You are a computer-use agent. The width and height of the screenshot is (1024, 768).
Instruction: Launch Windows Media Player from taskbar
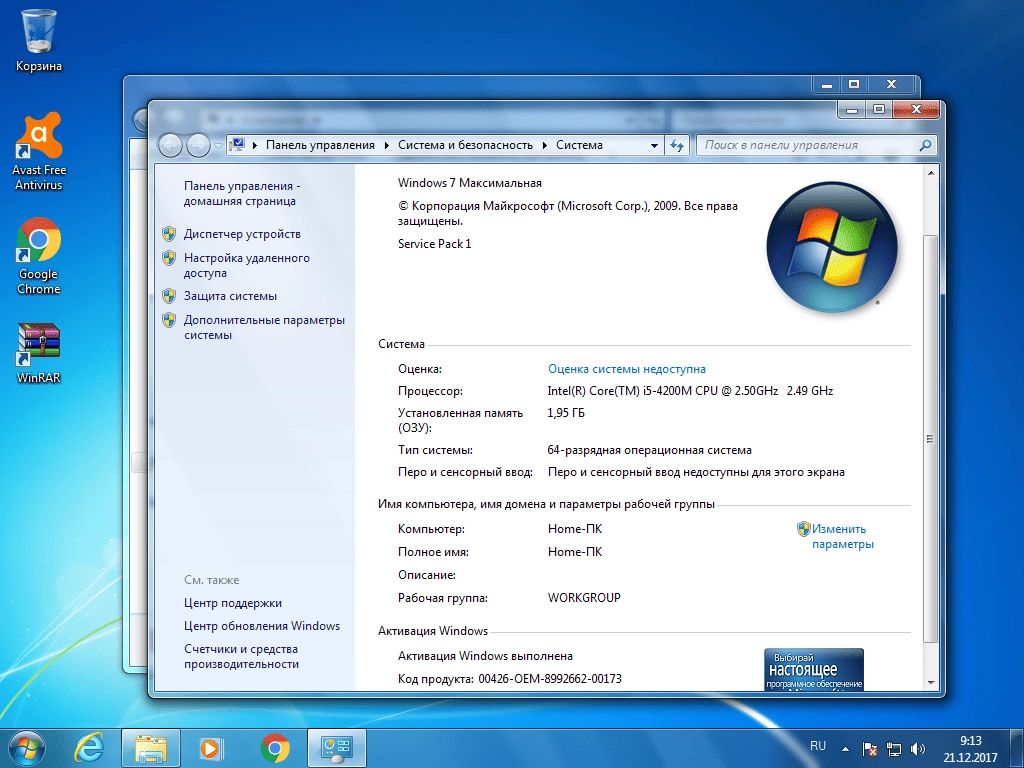pos(210,748)
